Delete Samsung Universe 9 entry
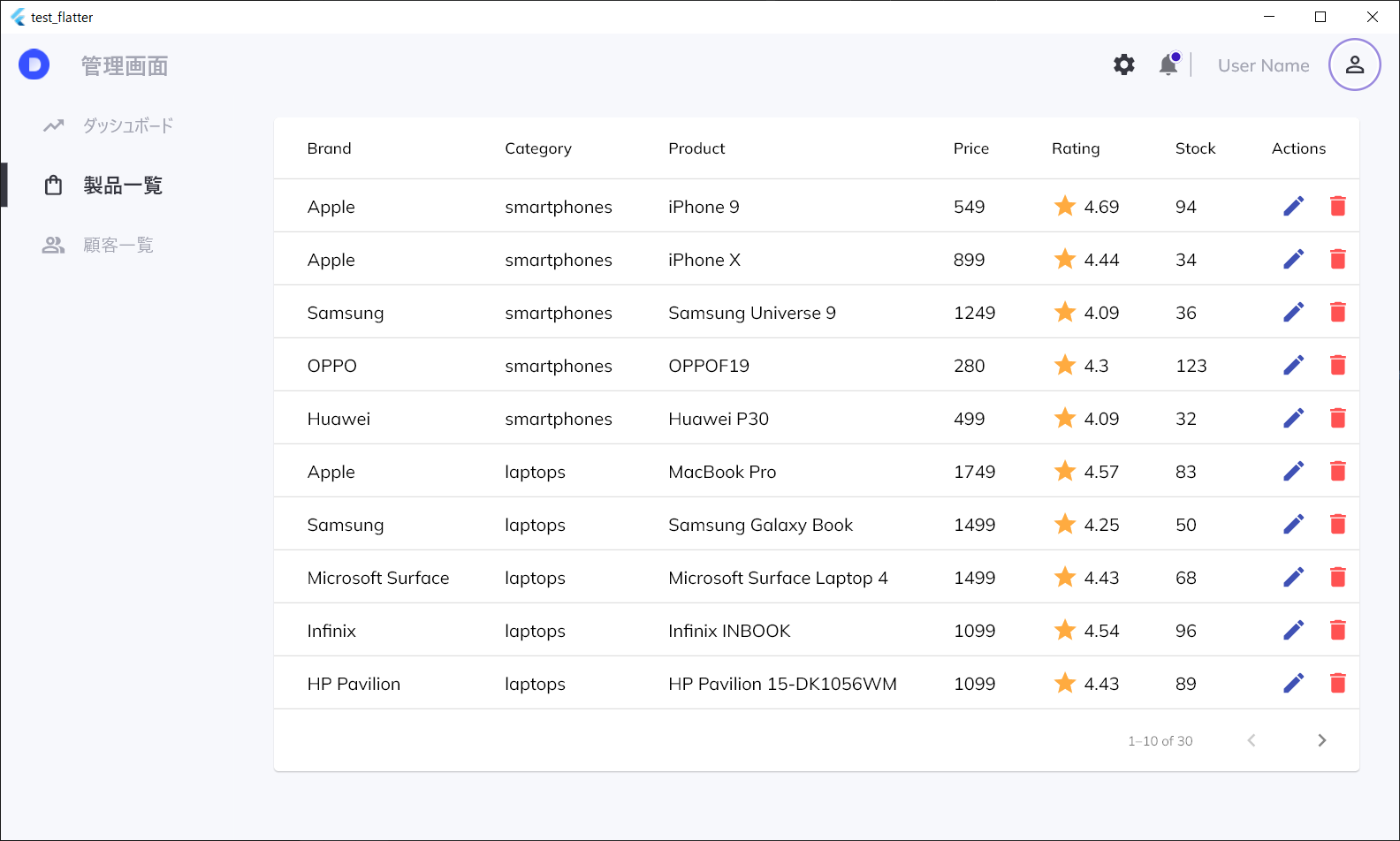 pos(1337,312)
